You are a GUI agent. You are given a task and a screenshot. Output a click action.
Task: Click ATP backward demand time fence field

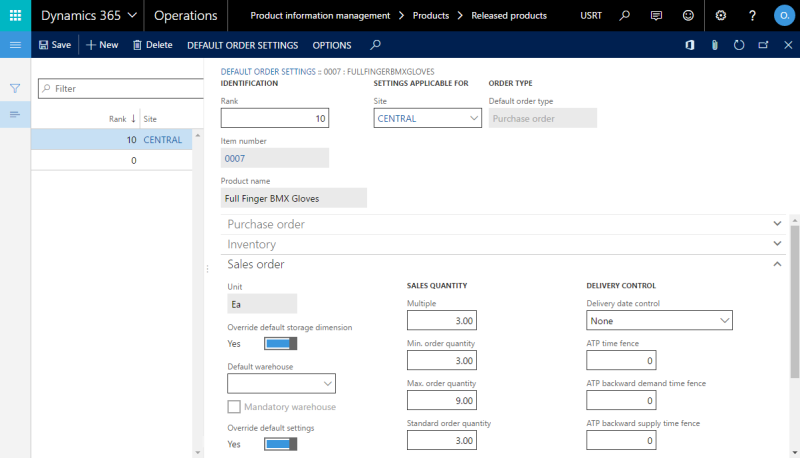pos(621,400)
